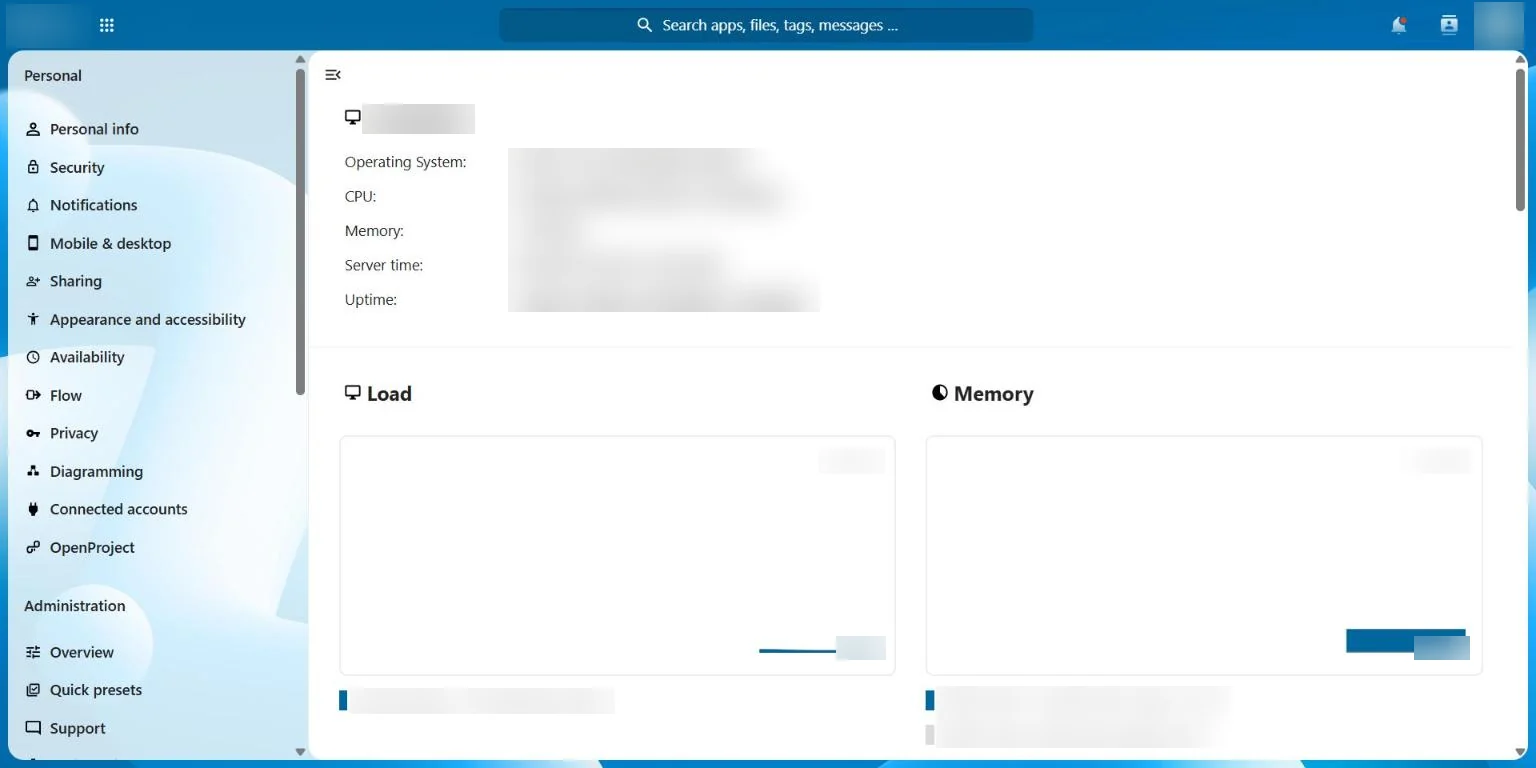The image size is (1536, 768).
Task: Click the lock icon beside Security
Action: click(x=33, y=167)
